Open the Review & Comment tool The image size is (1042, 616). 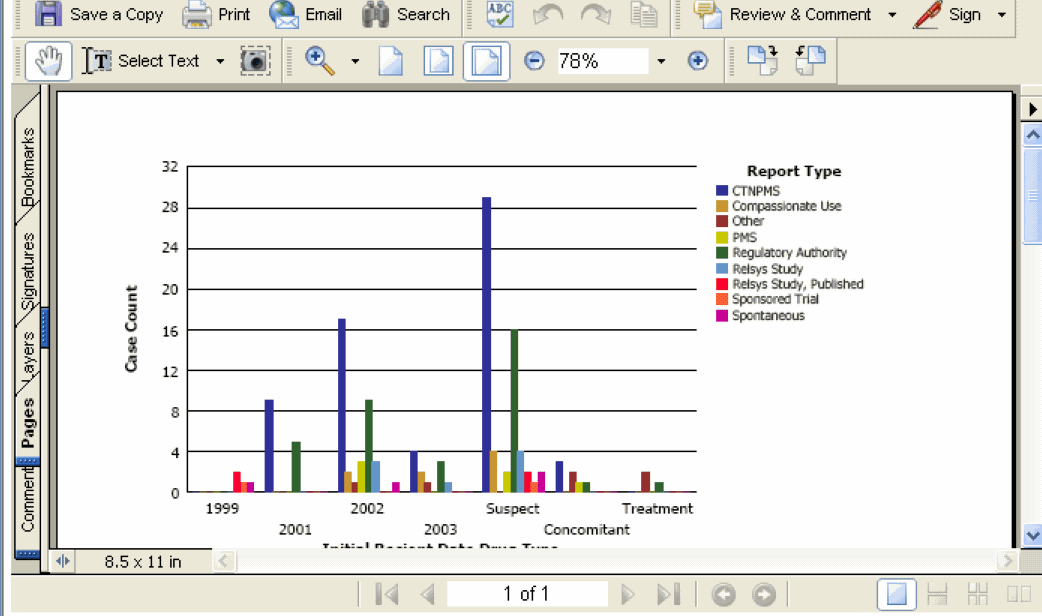[782, 14]
